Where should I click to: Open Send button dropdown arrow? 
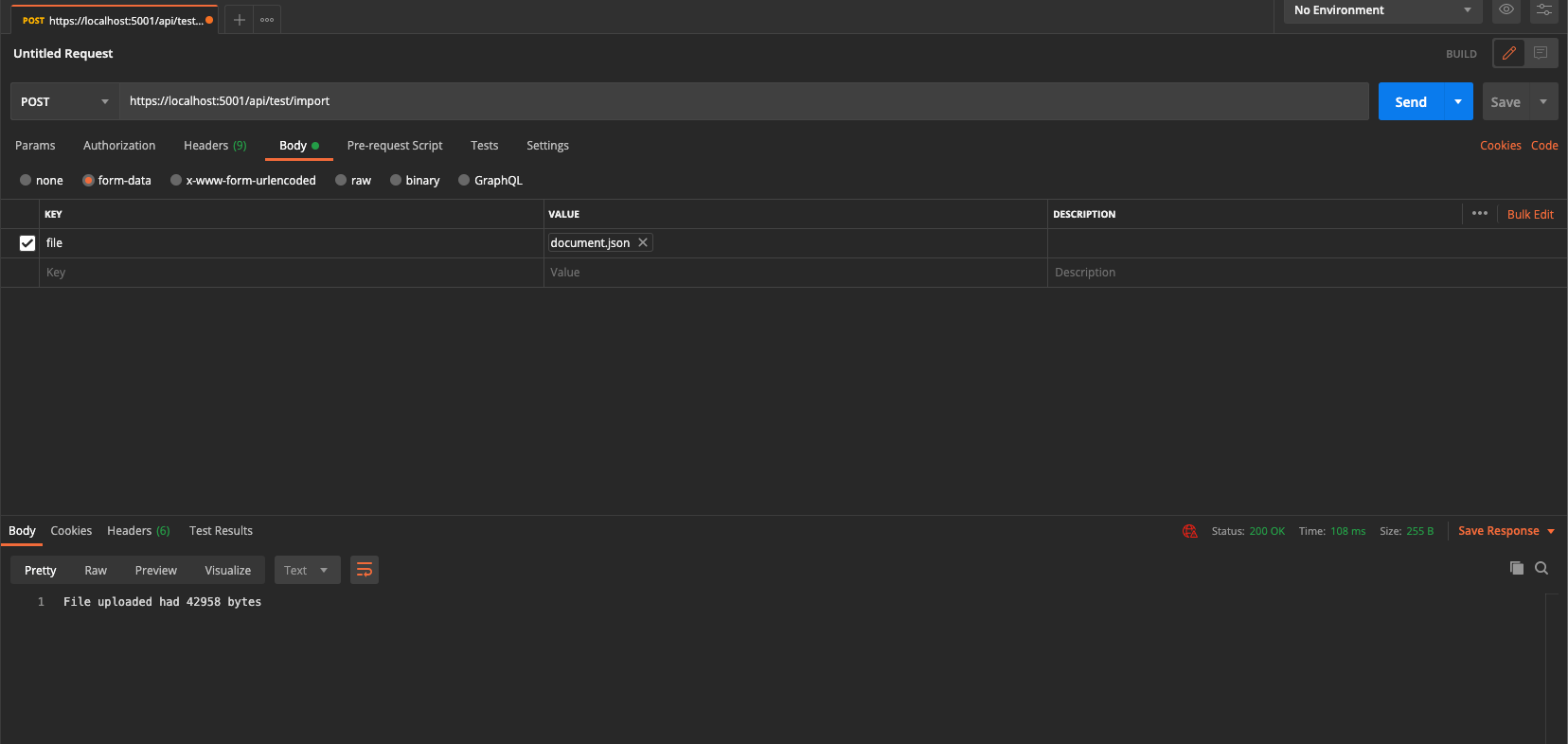pyautogui.click(x=1458, y=101)
